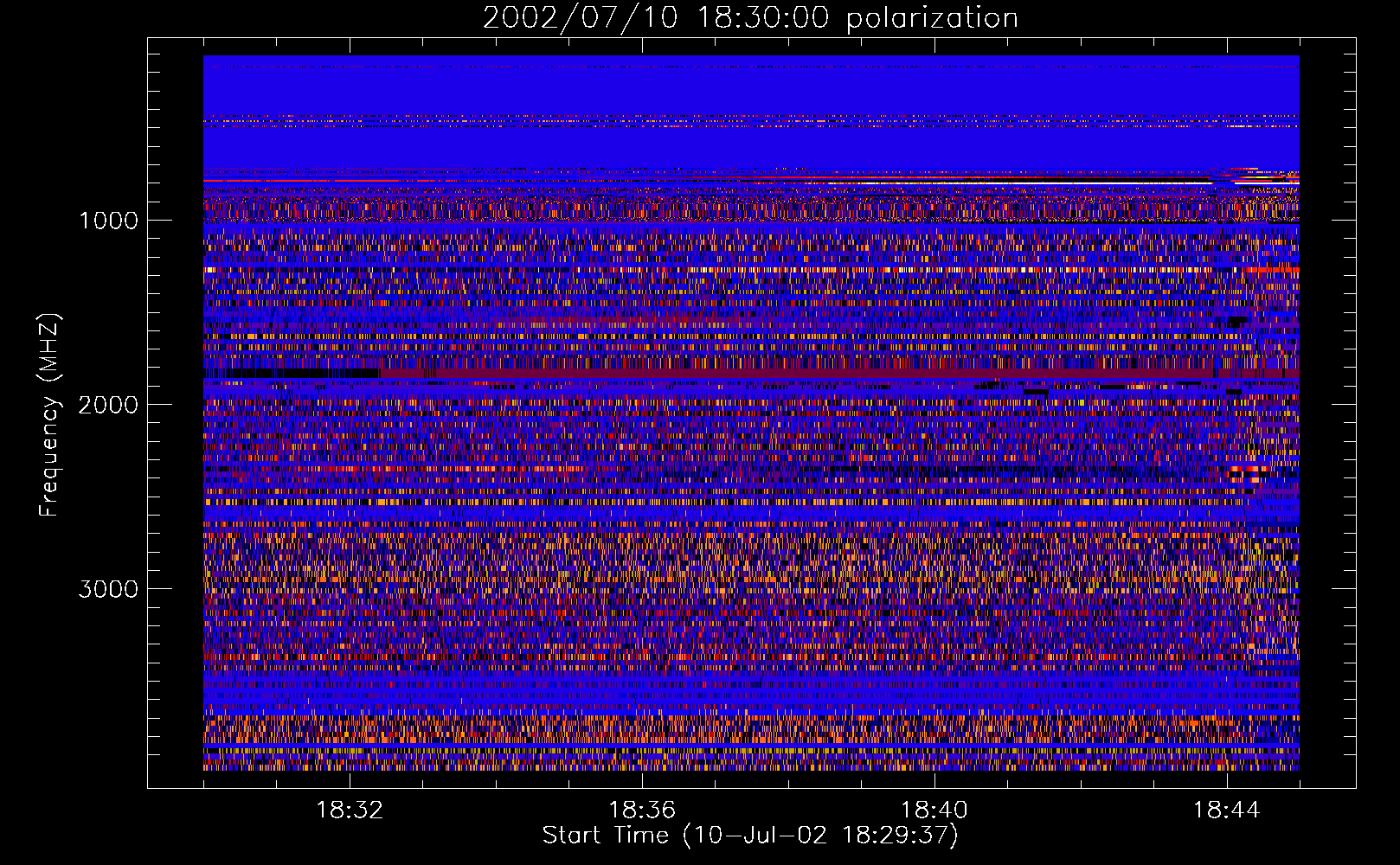Click the "18:32" time tick label
The width and height of the screenshot is (1400, 865).
tap(350, 811)
